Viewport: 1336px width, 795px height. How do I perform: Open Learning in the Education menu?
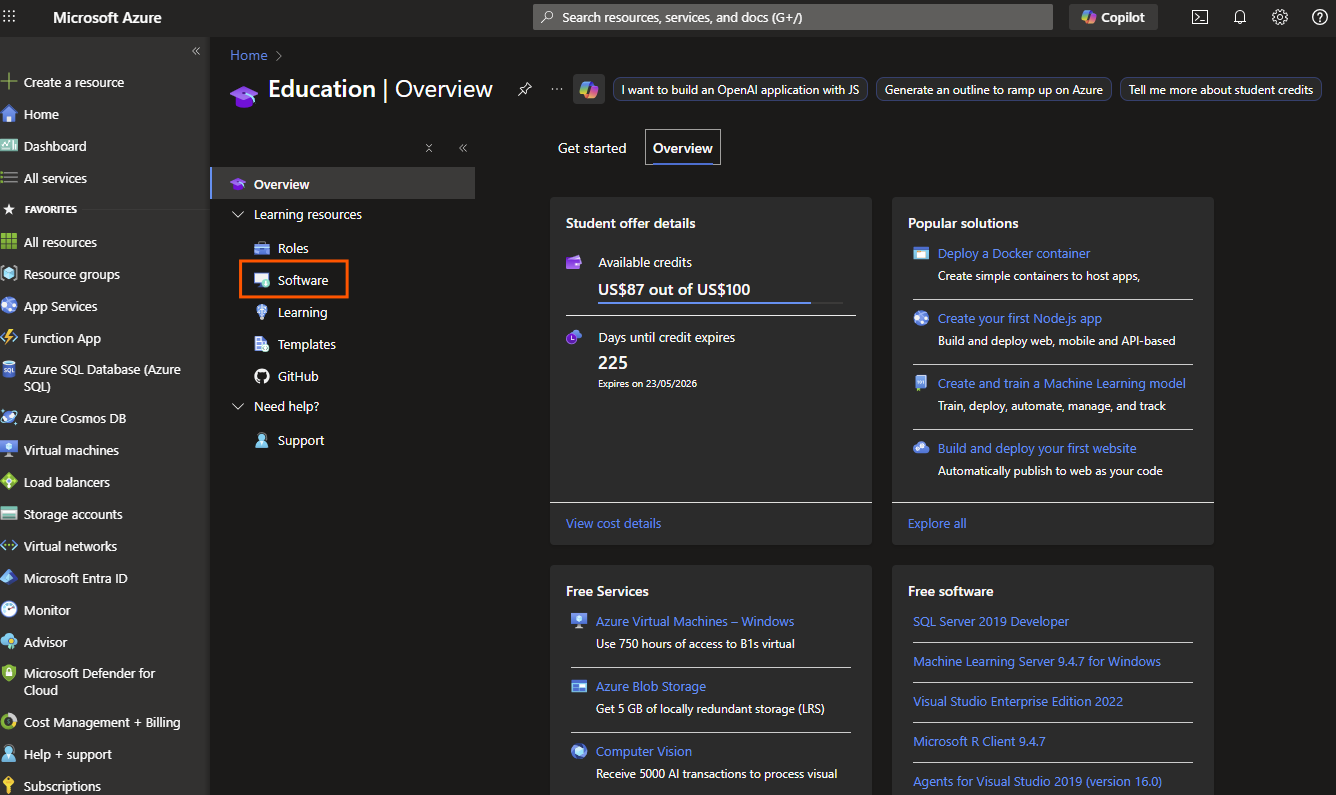tap(302, 312)
